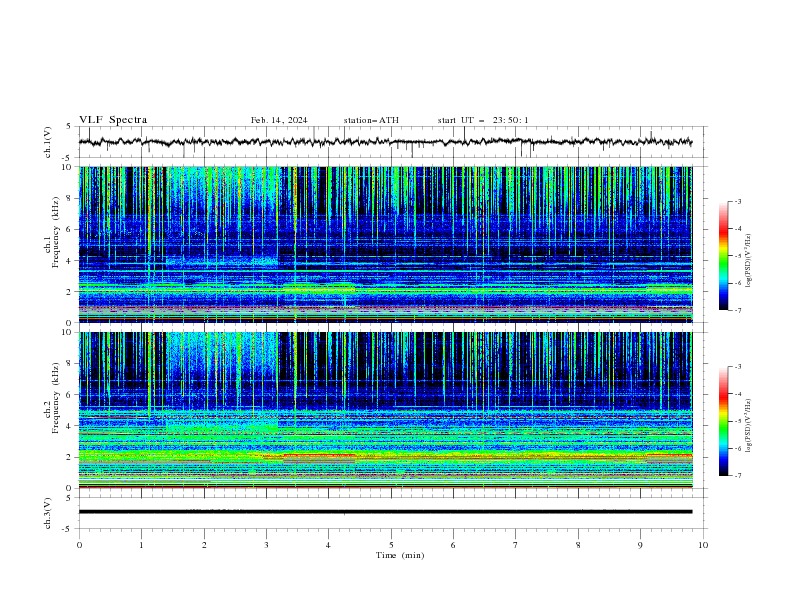Select the date text "Feb. 14, 2024"
792x612 pixels.
(x=279, y=120)
